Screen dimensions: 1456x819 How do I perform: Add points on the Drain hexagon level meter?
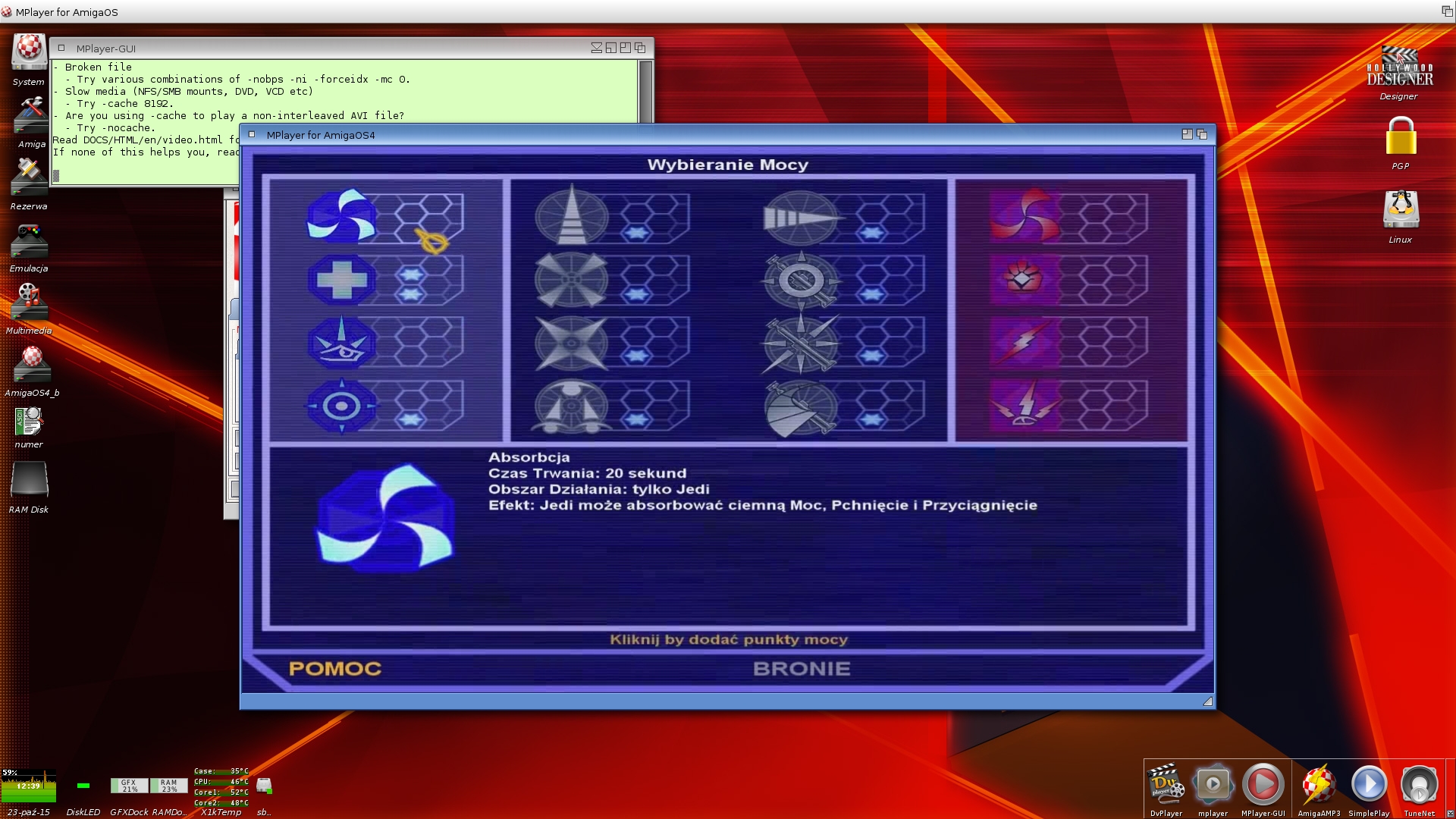(1104, 218)
